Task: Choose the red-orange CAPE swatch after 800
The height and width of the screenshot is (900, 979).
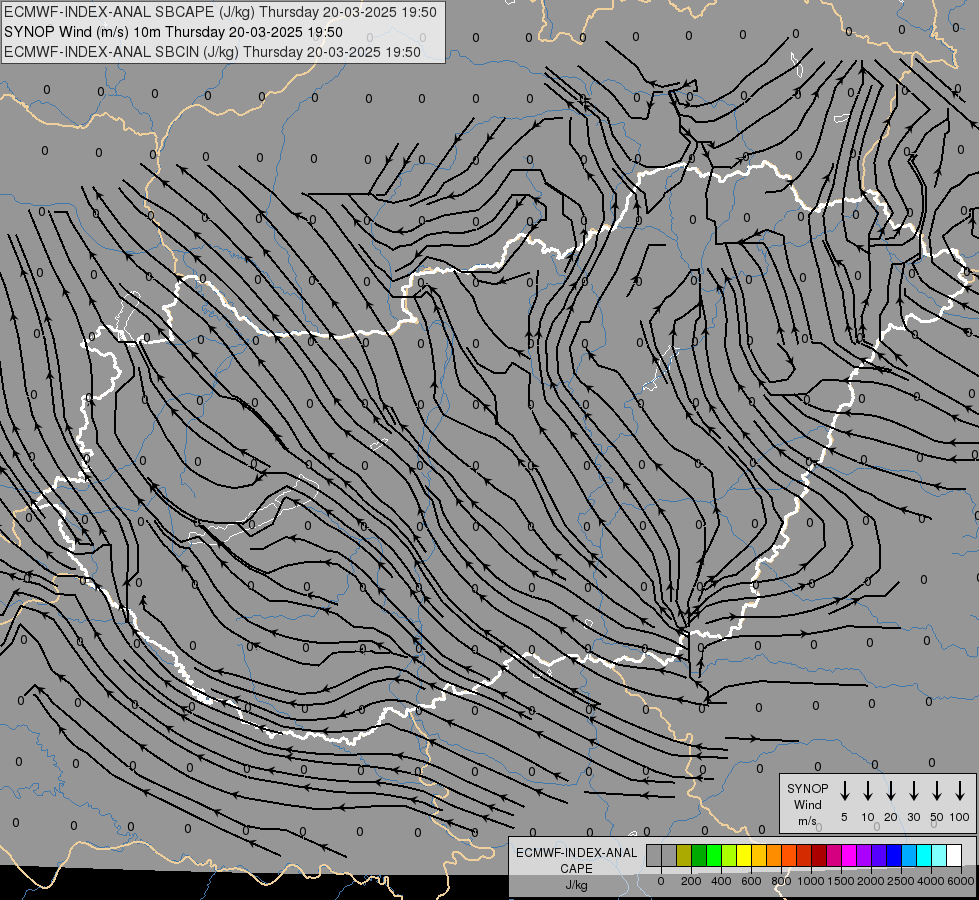Action: (789, 855)
